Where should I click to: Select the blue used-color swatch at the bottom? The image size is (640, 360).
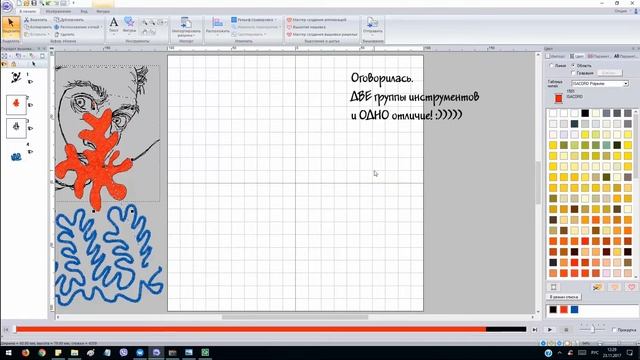coord(574,310)
